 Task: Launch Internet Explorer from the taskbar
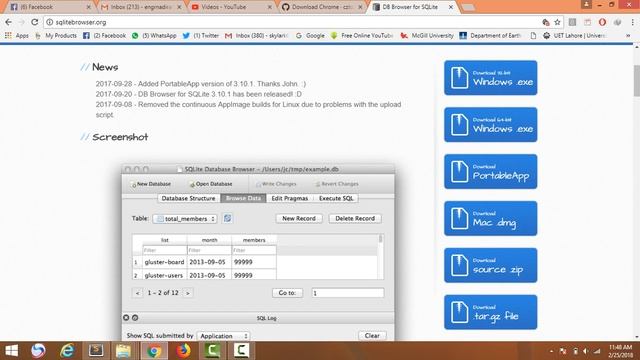tap(67, 351)
